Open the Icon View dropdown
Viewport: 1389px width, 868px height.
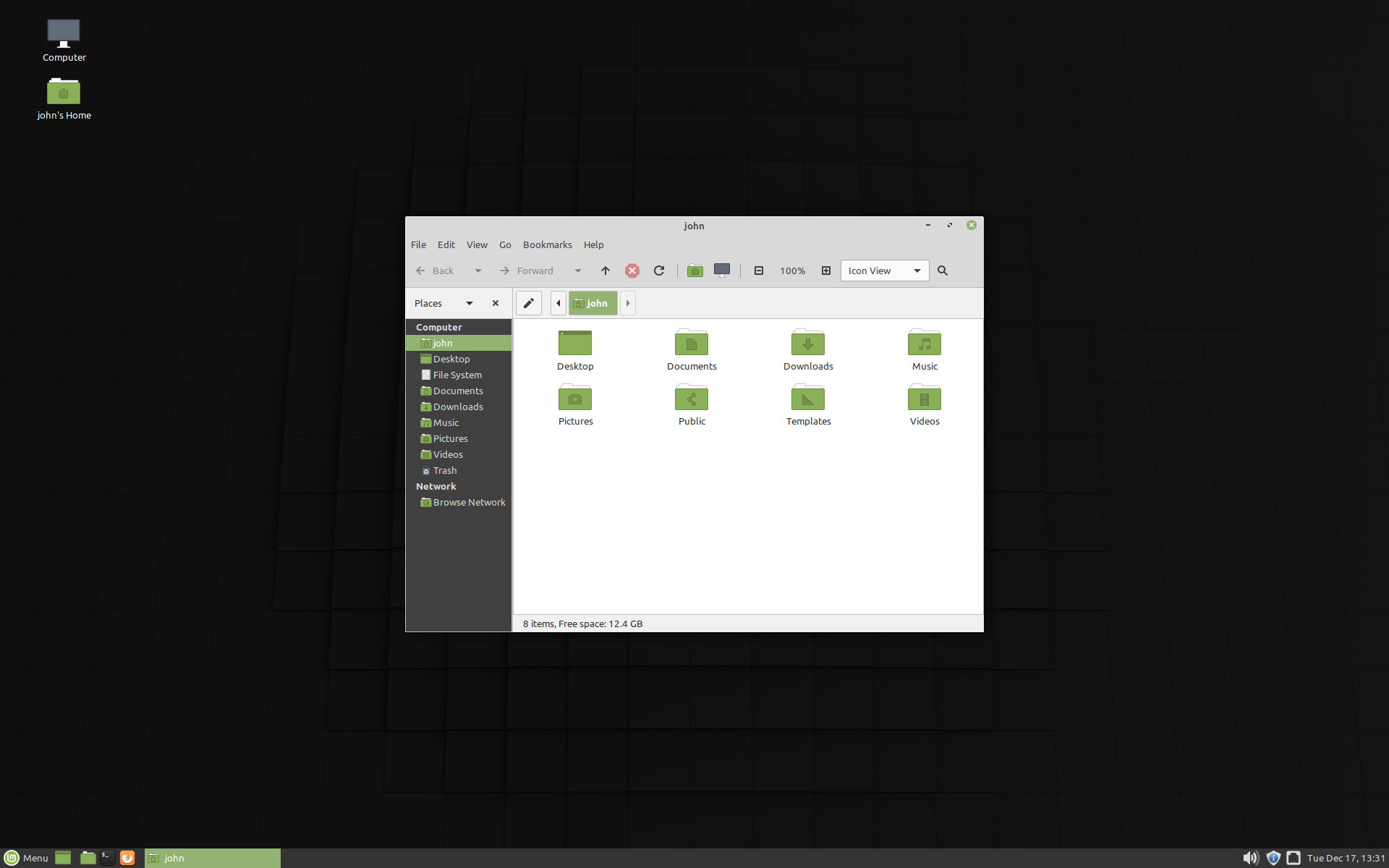(885, 271)
